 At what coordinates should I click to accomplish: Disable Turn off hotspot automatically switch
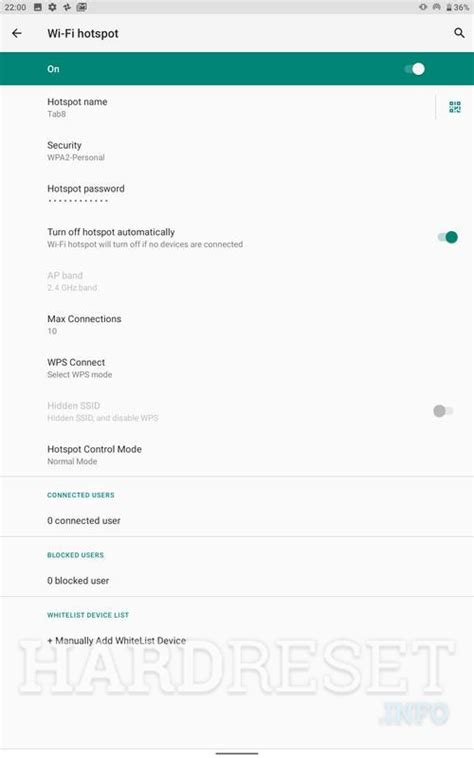coord(447,237)
